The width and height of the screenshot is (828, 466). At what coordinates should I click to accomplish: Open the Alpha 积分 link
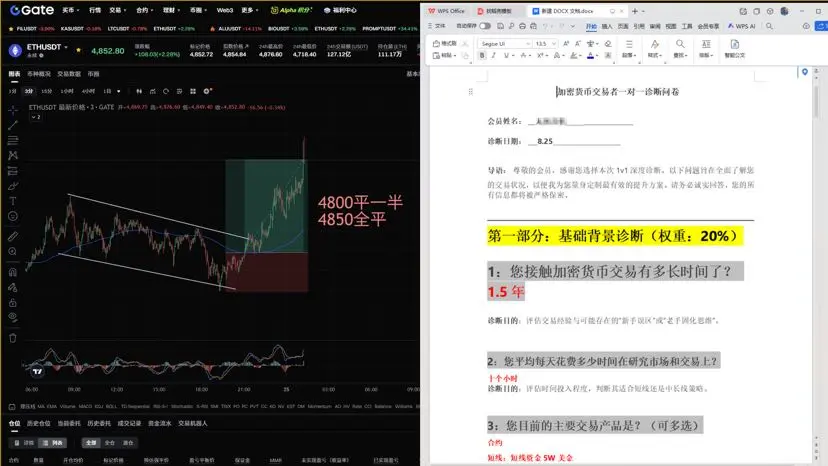tap(291, 10)
